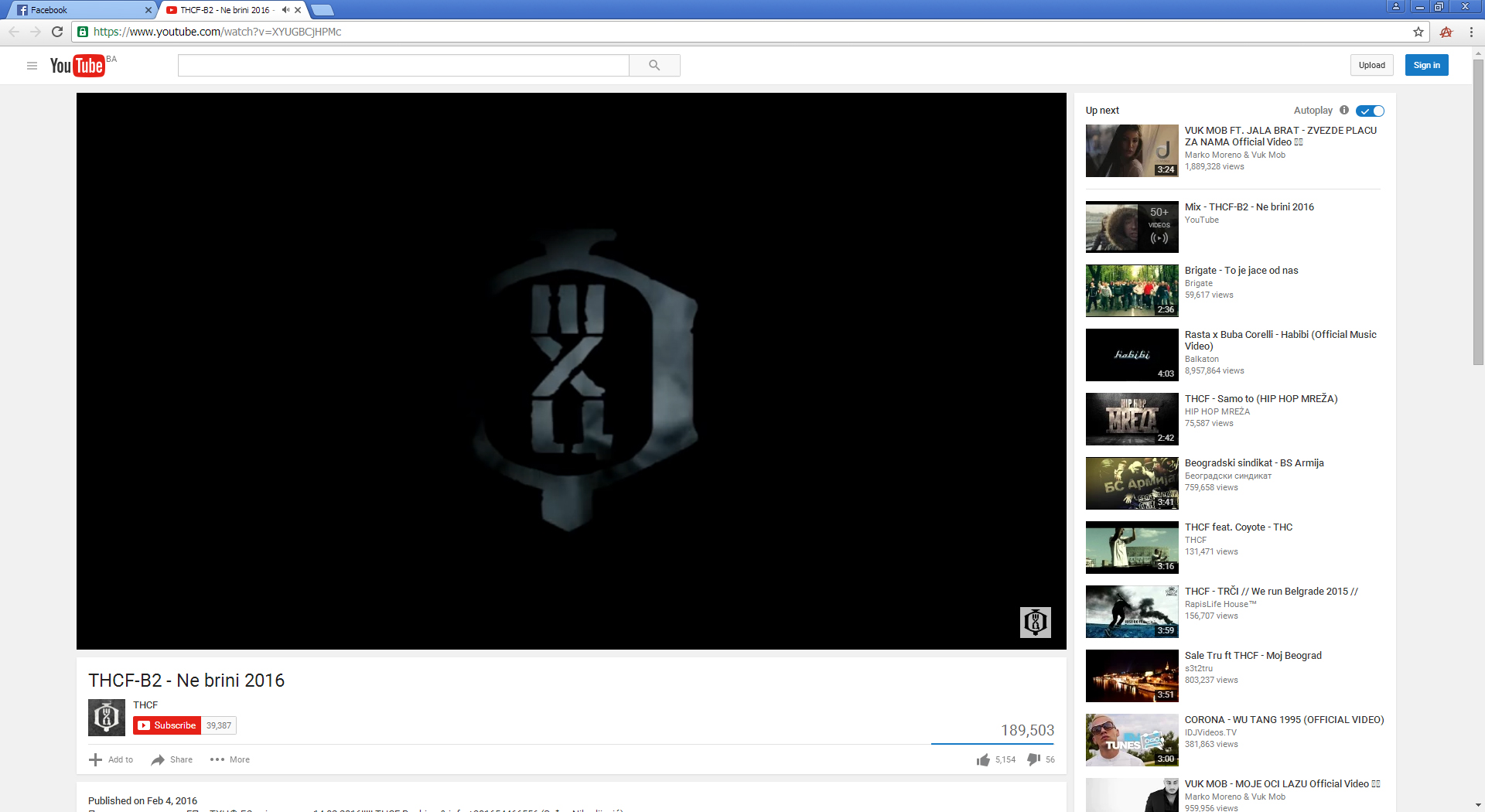Click the Habibi video thumbnail

point(1132,355)
